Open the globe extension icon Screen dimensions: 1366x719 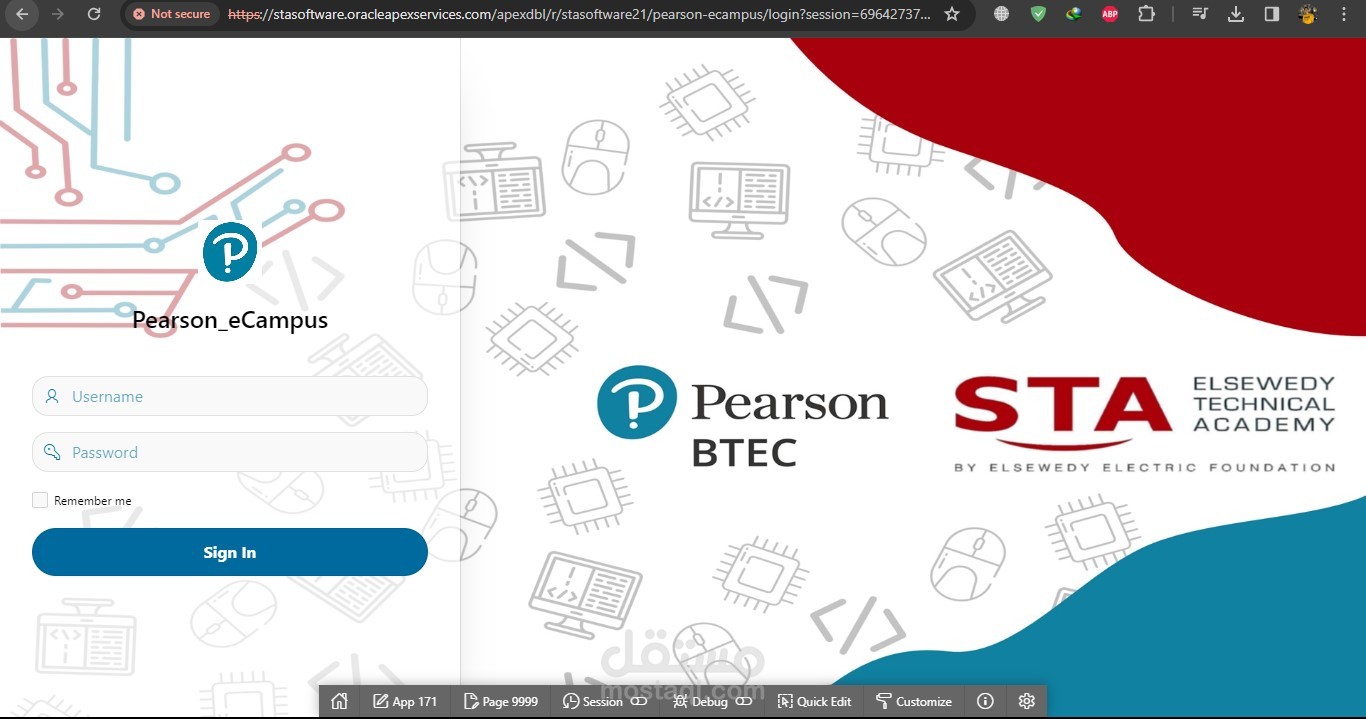(1002, 14)
